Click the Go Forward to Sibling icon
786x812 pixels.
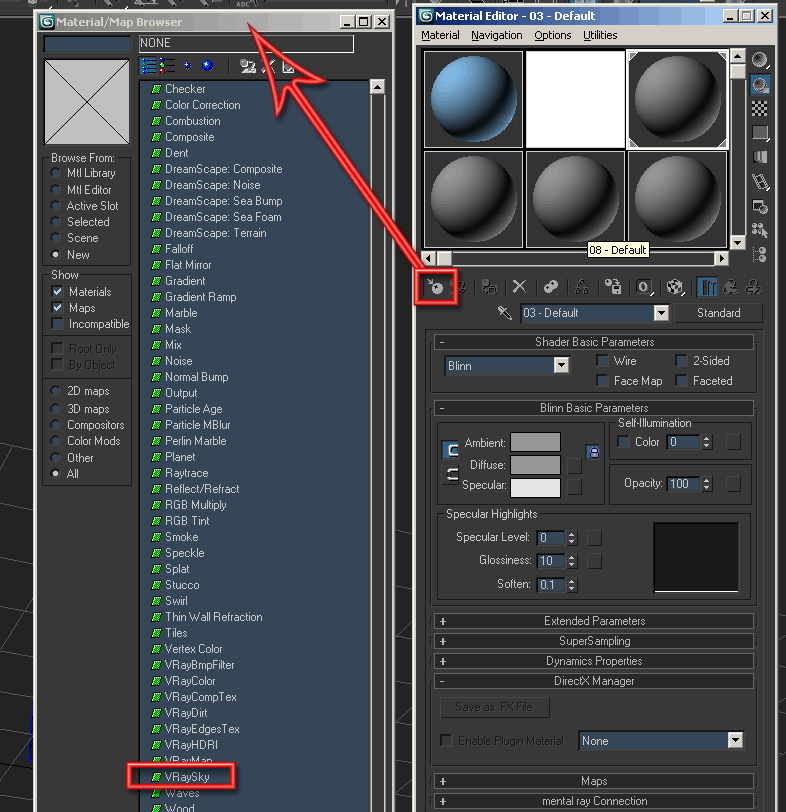coord(753,286)
